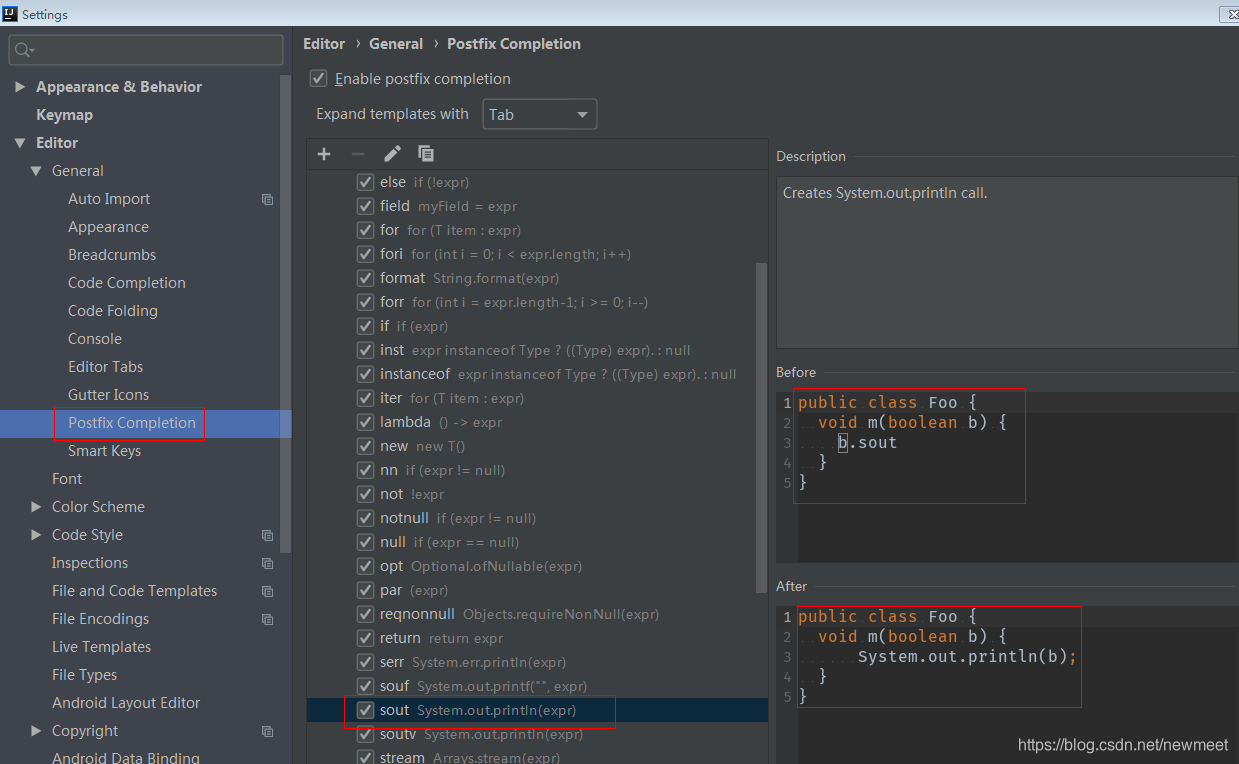Screen dimensions: 1239x764
Task: Select Code Completion settings page
Action: click(127, 283)
